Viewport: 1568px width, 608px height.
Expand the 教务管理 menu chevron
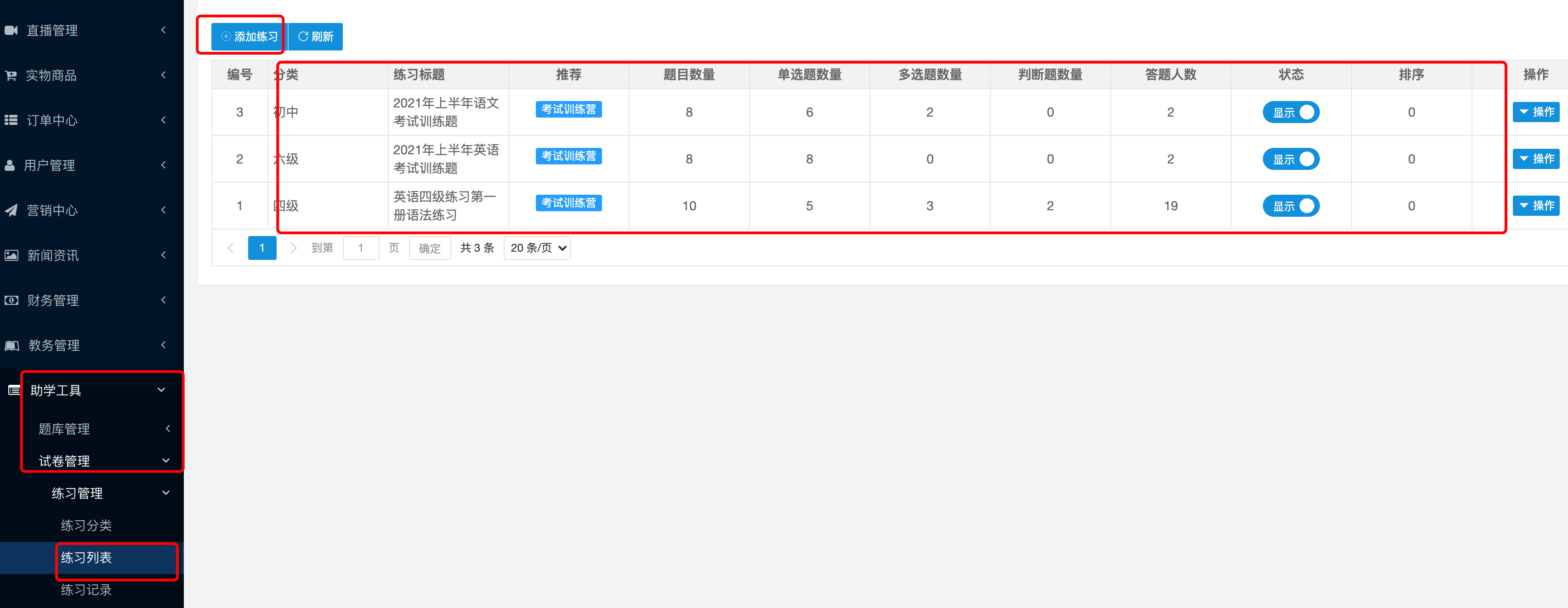pos(163,345)
